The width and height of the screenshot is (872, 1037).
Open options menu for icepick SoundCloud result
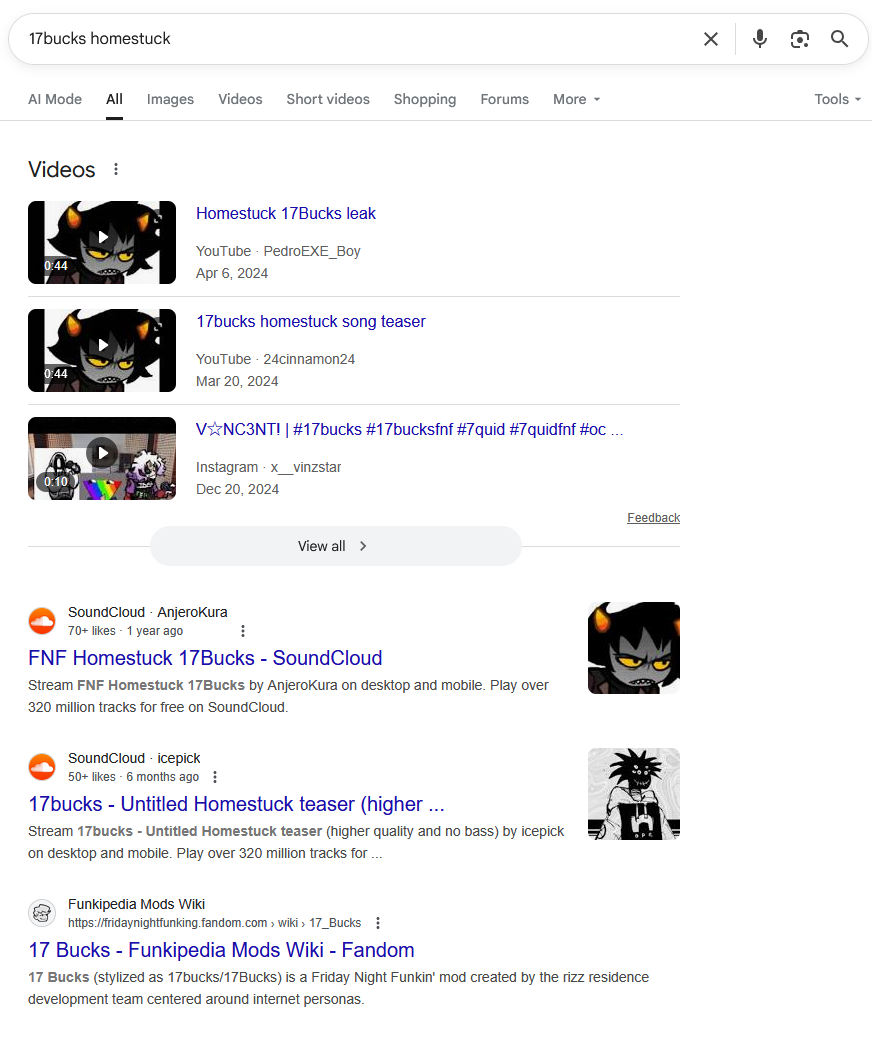coord(215,777)
